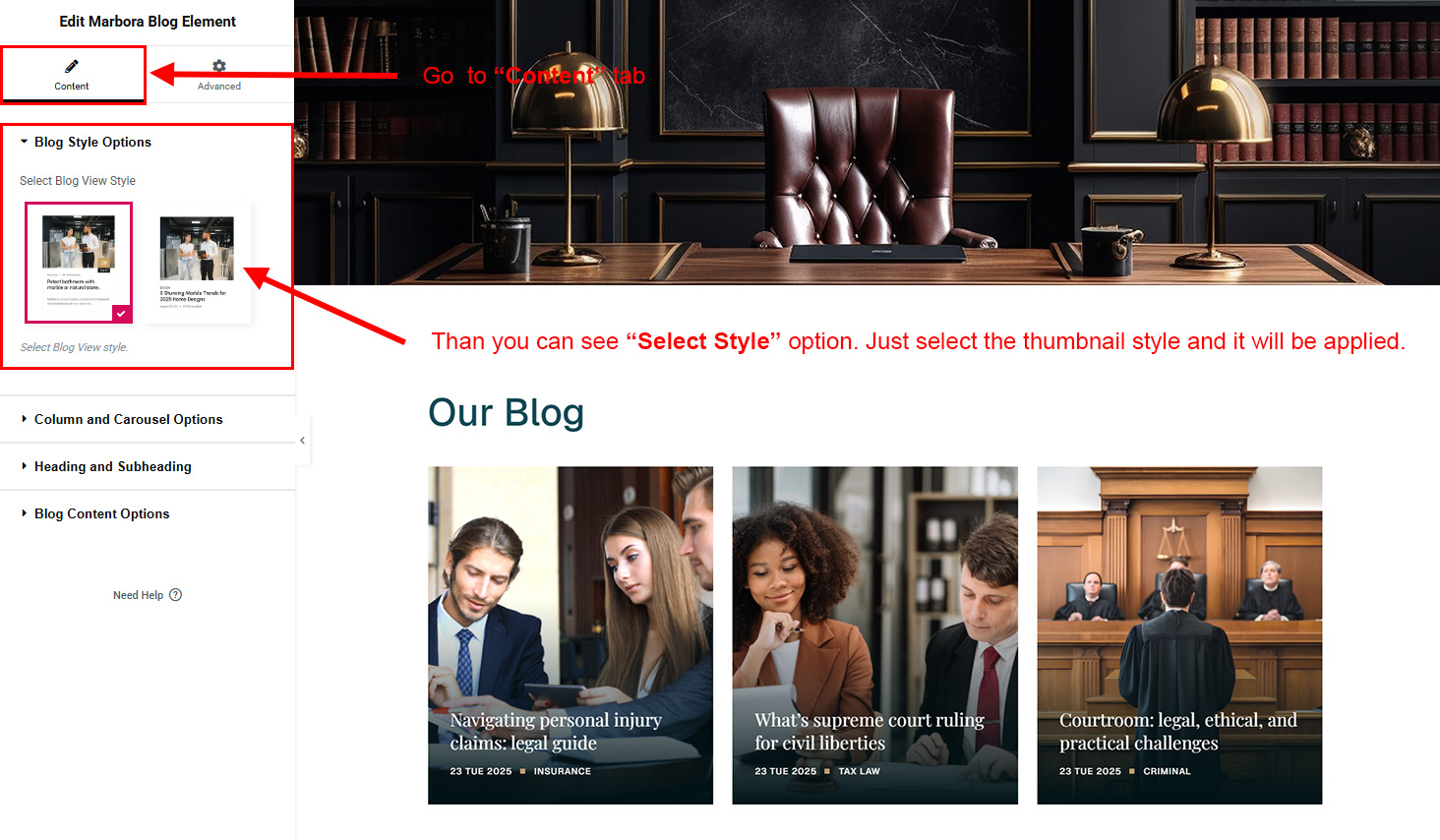Viewport: 1440px width, 840px height.
Task: Click the gear icon on Advanced tab
Action: [219, 66]
